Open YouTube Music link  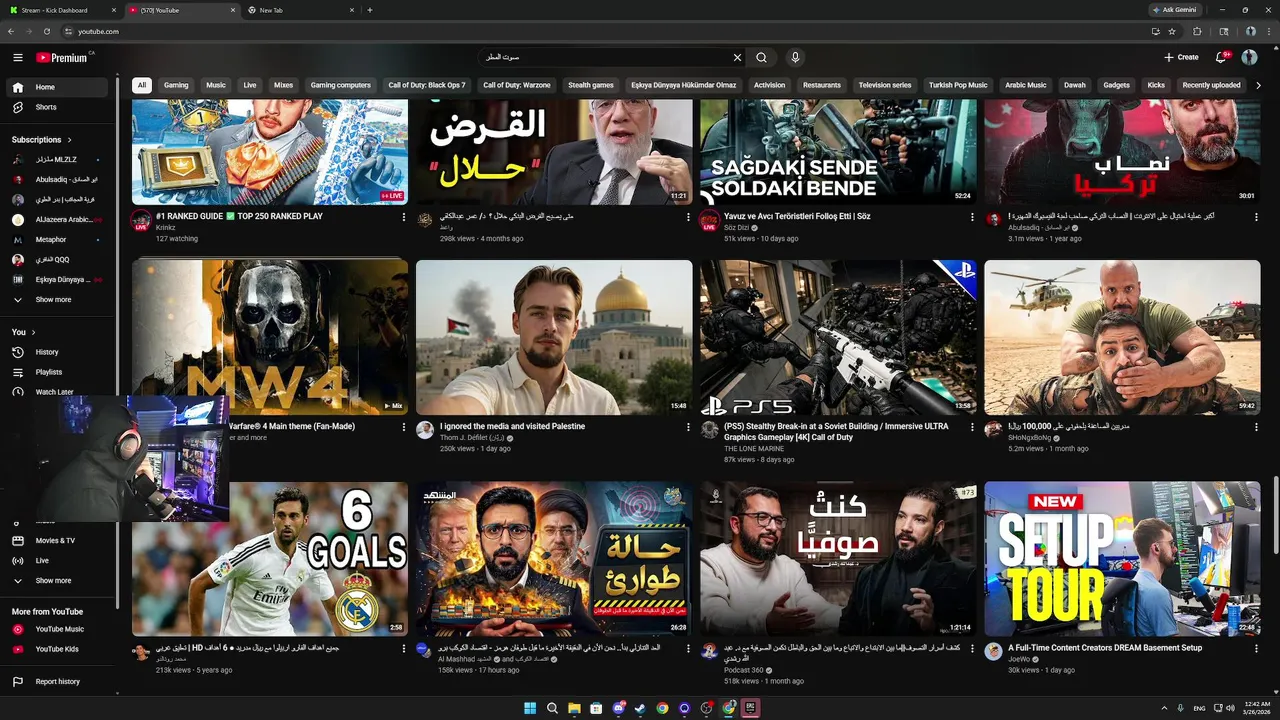(58, 629)
